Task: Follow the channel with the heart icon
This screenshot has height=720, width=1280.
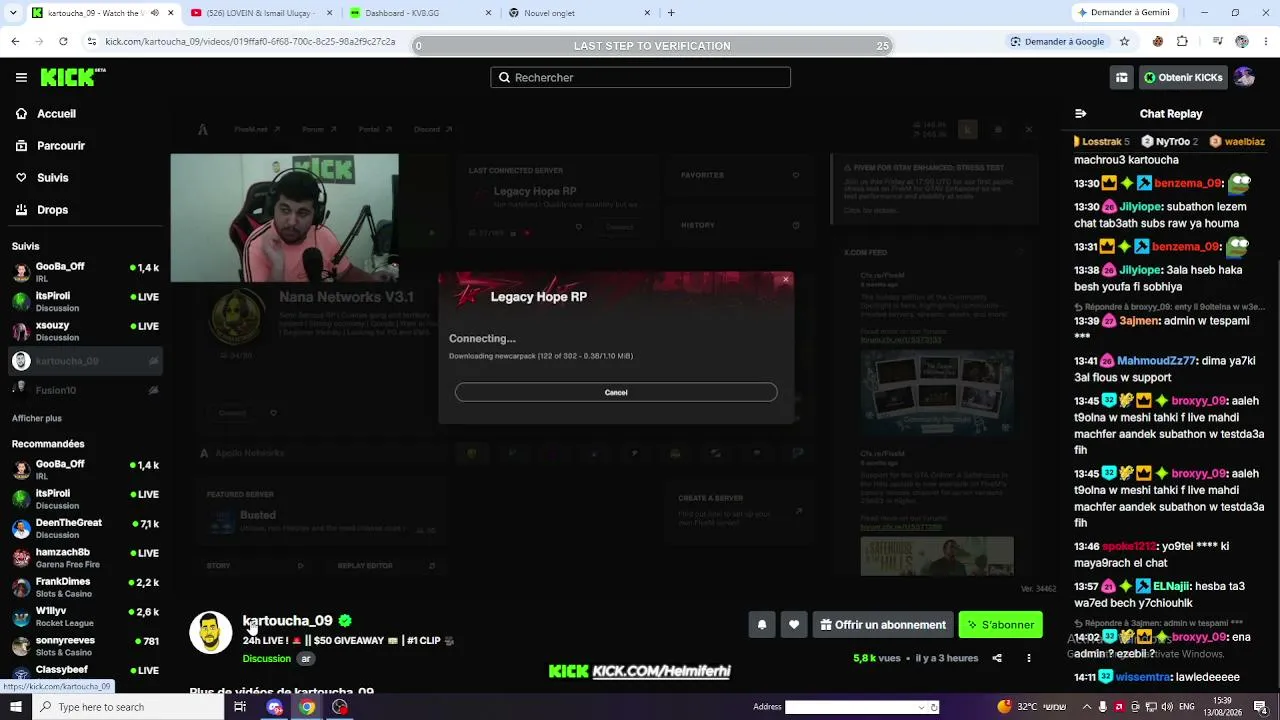Action: pyautogui.click(x=794, y=625)
